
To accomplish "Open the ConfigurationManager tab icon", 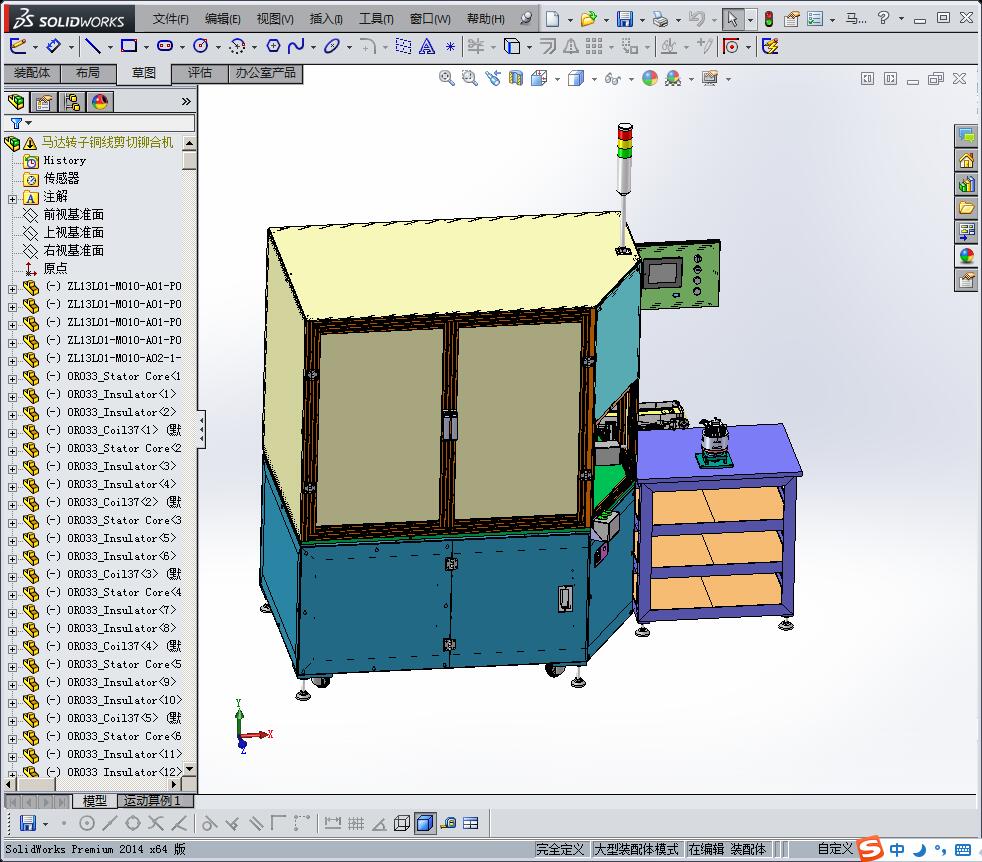I will 72,102.
